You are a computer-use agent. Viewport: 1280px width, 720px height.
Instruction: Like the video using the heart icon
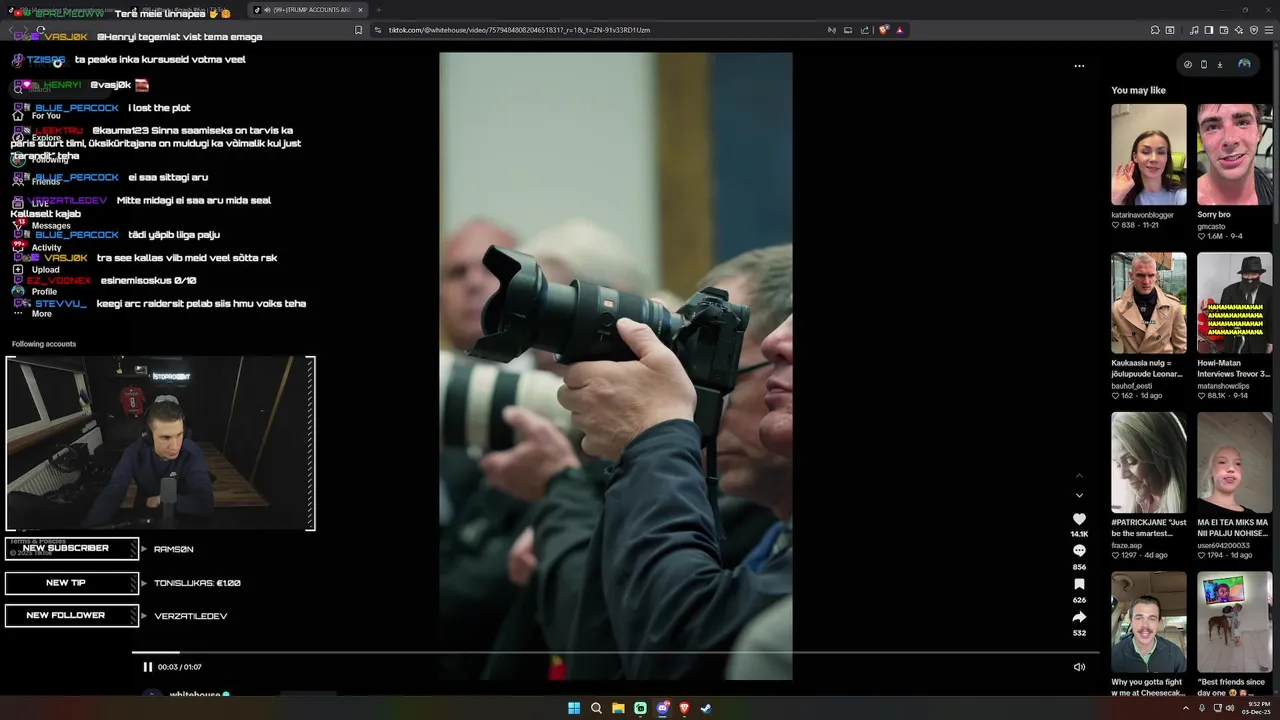1079,519
